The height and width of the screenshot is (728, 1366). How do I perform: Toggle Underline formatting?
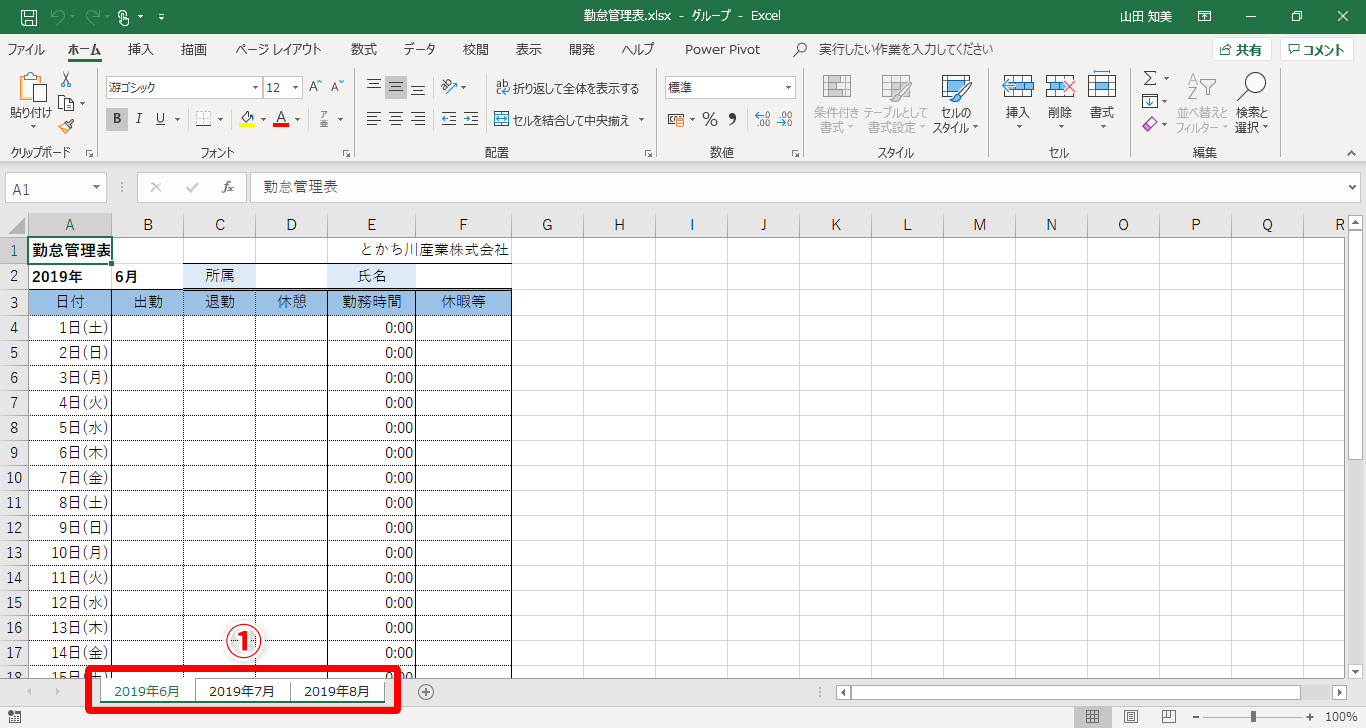pos(160,119)
